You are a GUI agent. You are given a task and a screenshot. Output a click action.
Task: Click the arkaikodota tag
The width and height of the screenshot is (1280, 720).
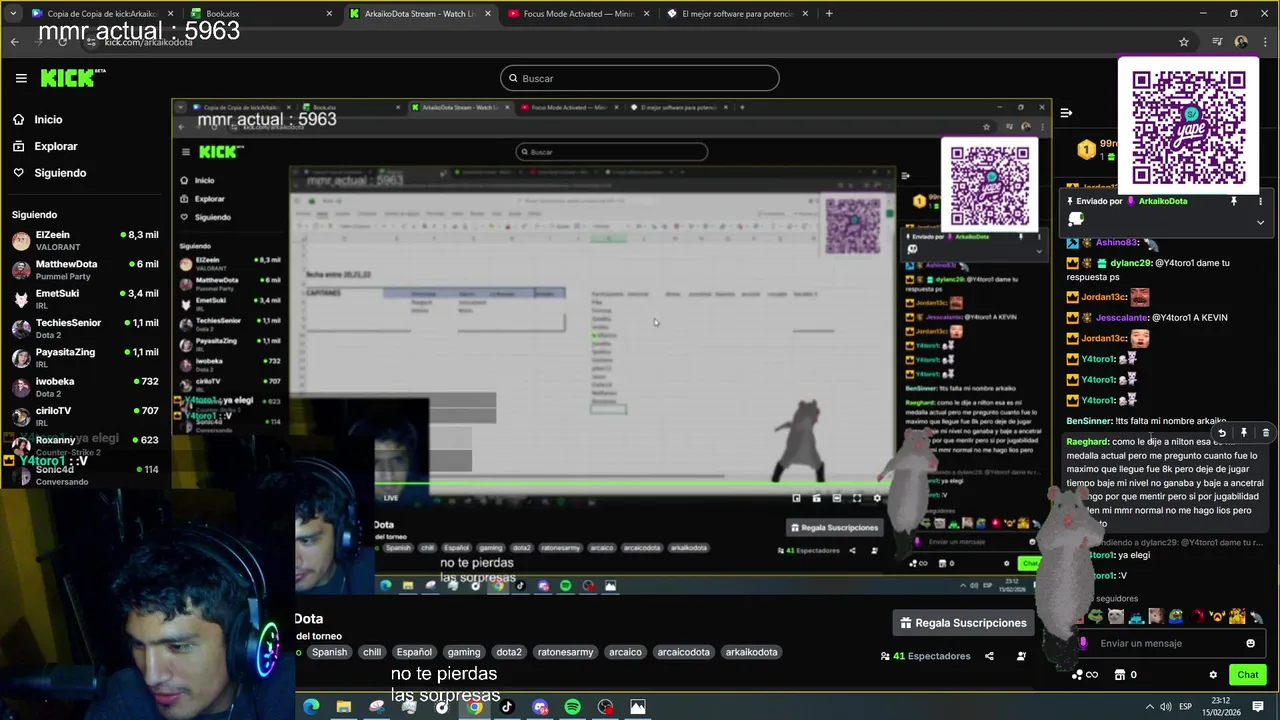click(751, 652)
